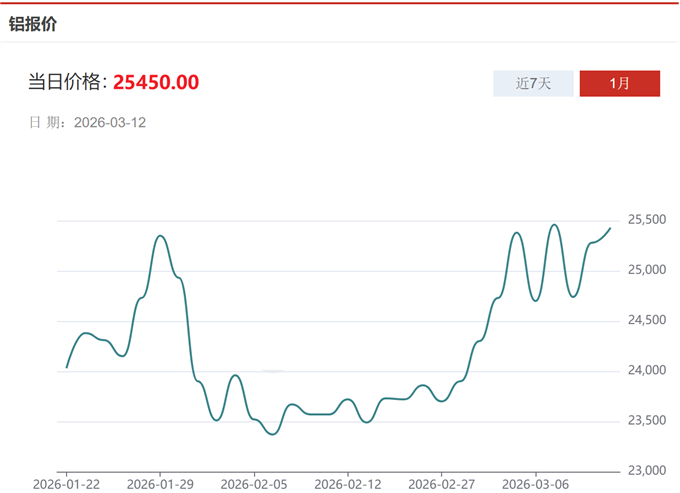Image resolution: width=680 pixels, height=493 pixels.
Task: Click the 23,000 y-axis label
Action: point(646,471)
